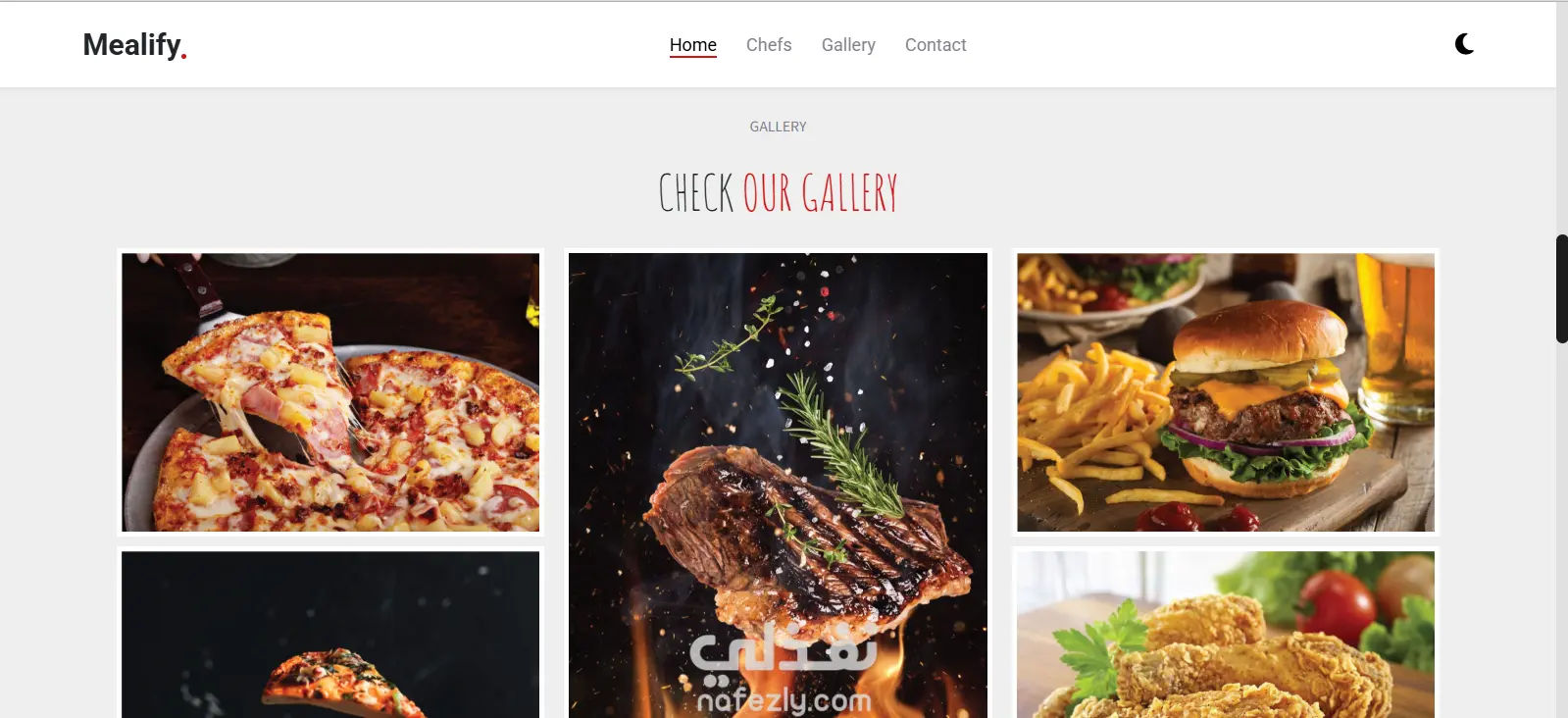
Task: Click the nafezly.com watermark text
Action: [x=784, y=700]
